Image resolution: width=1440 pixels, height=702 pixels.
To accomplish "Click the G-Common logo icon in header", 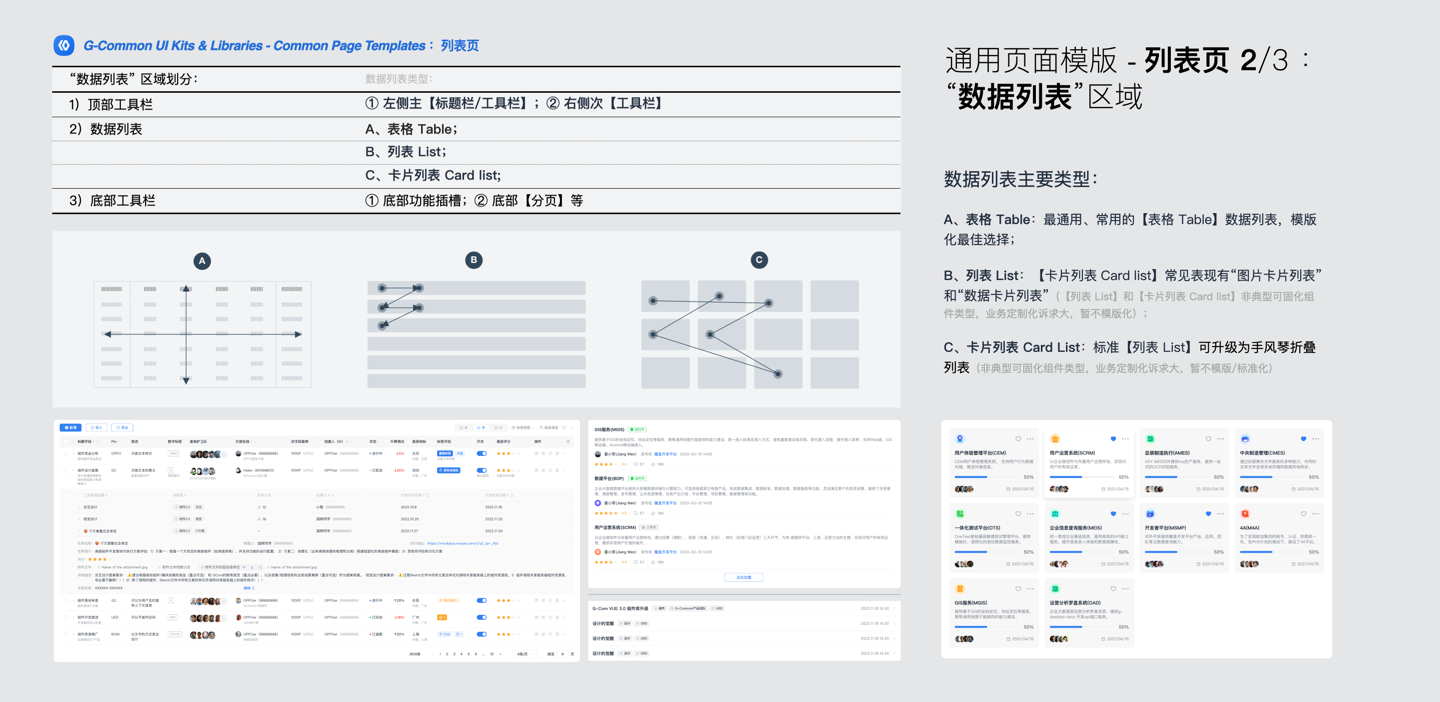I will point(64,45).
